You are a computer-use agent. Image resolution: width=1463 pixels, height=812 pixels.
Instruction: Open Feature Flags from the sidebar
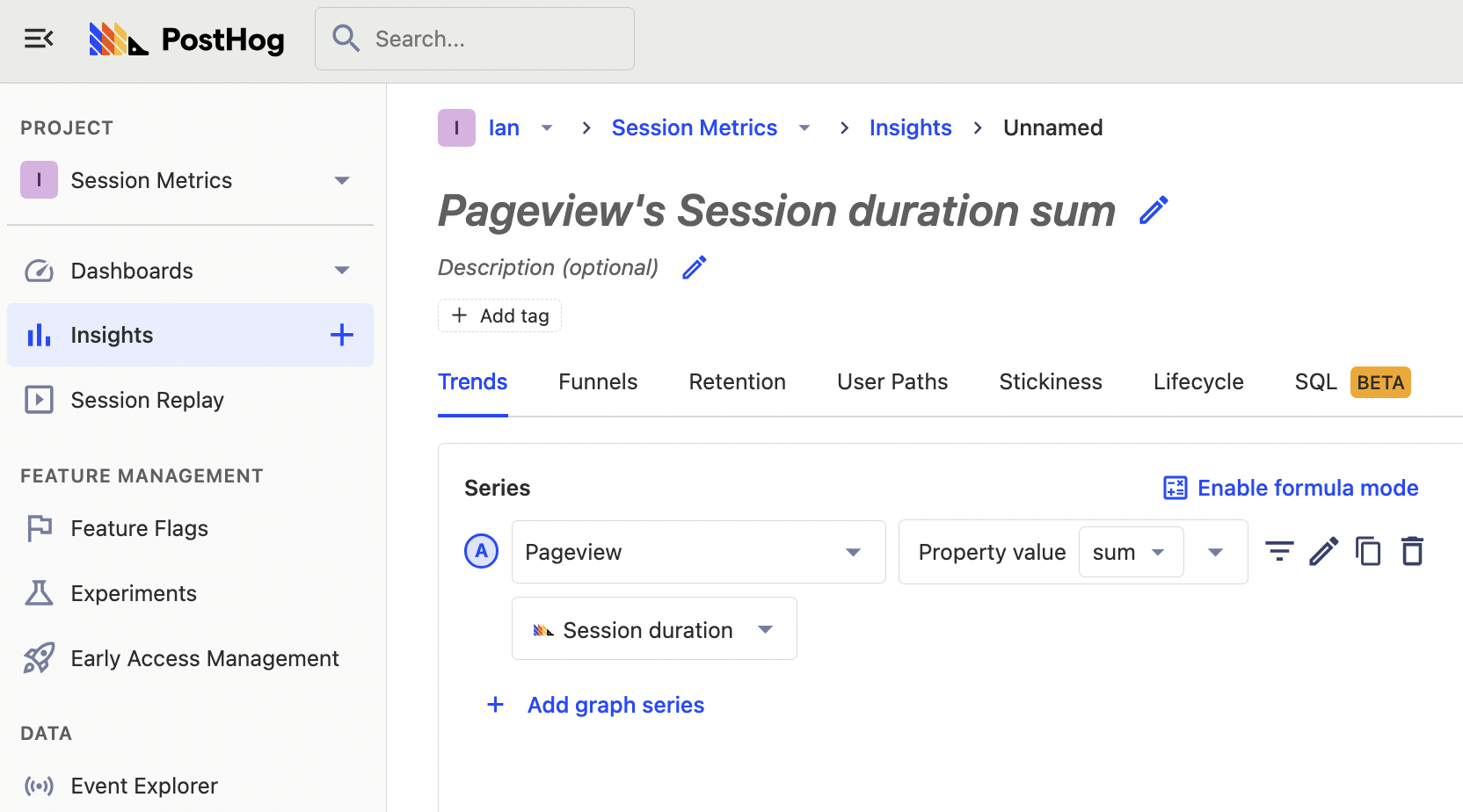pyautogui.click(x=139, y=528)
